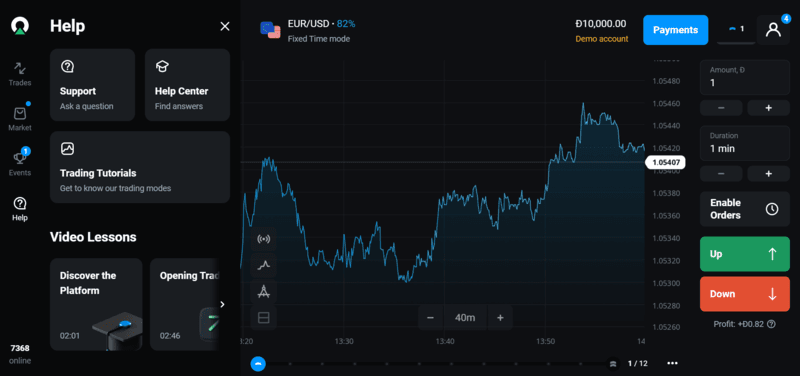Open the user profile icon
The width and height of the screenshot is (800, 376).
point(773,30)
